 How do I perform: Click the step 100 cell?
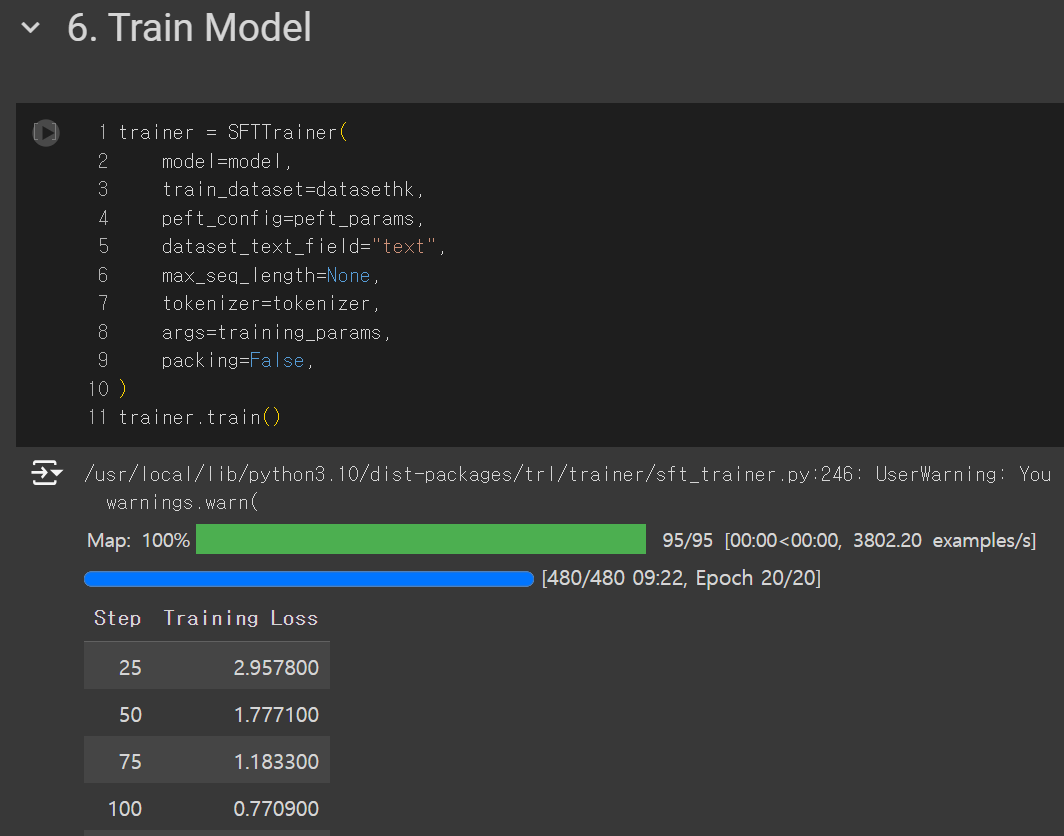tap(125, 809)
